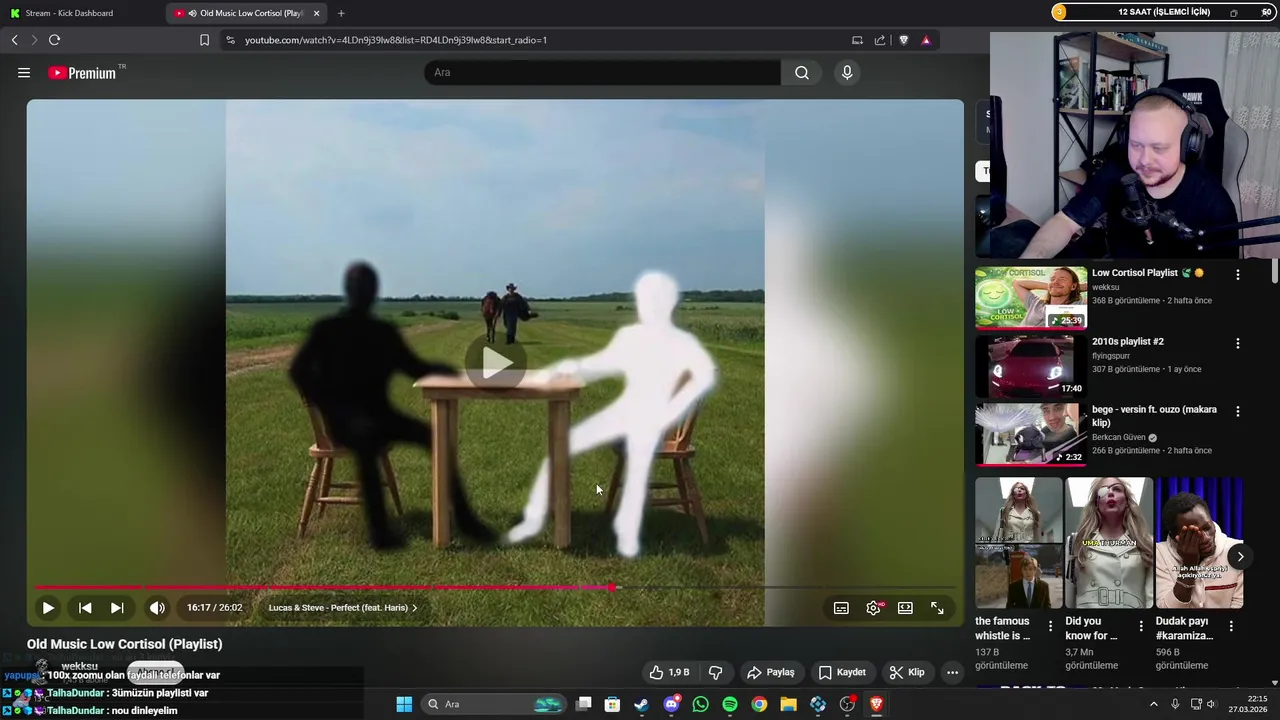Dislike the video

coord(715,672)
